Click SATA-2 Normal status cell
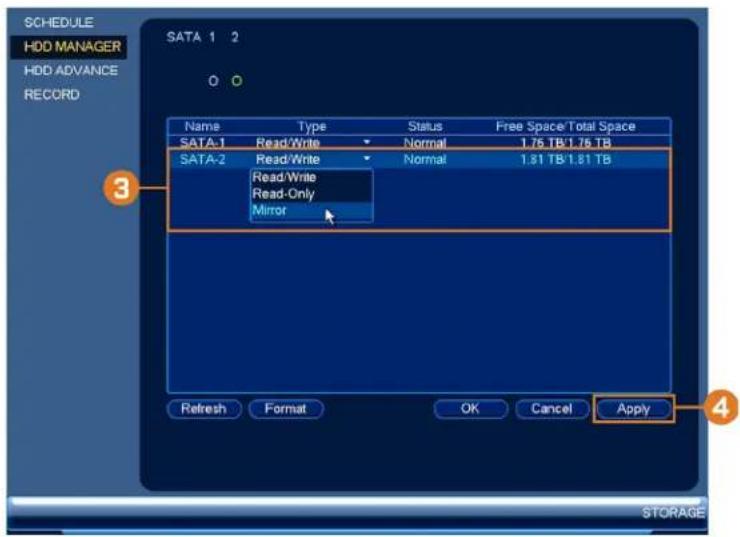The height and width of the screenshot is (537, 740). point(425,159)
